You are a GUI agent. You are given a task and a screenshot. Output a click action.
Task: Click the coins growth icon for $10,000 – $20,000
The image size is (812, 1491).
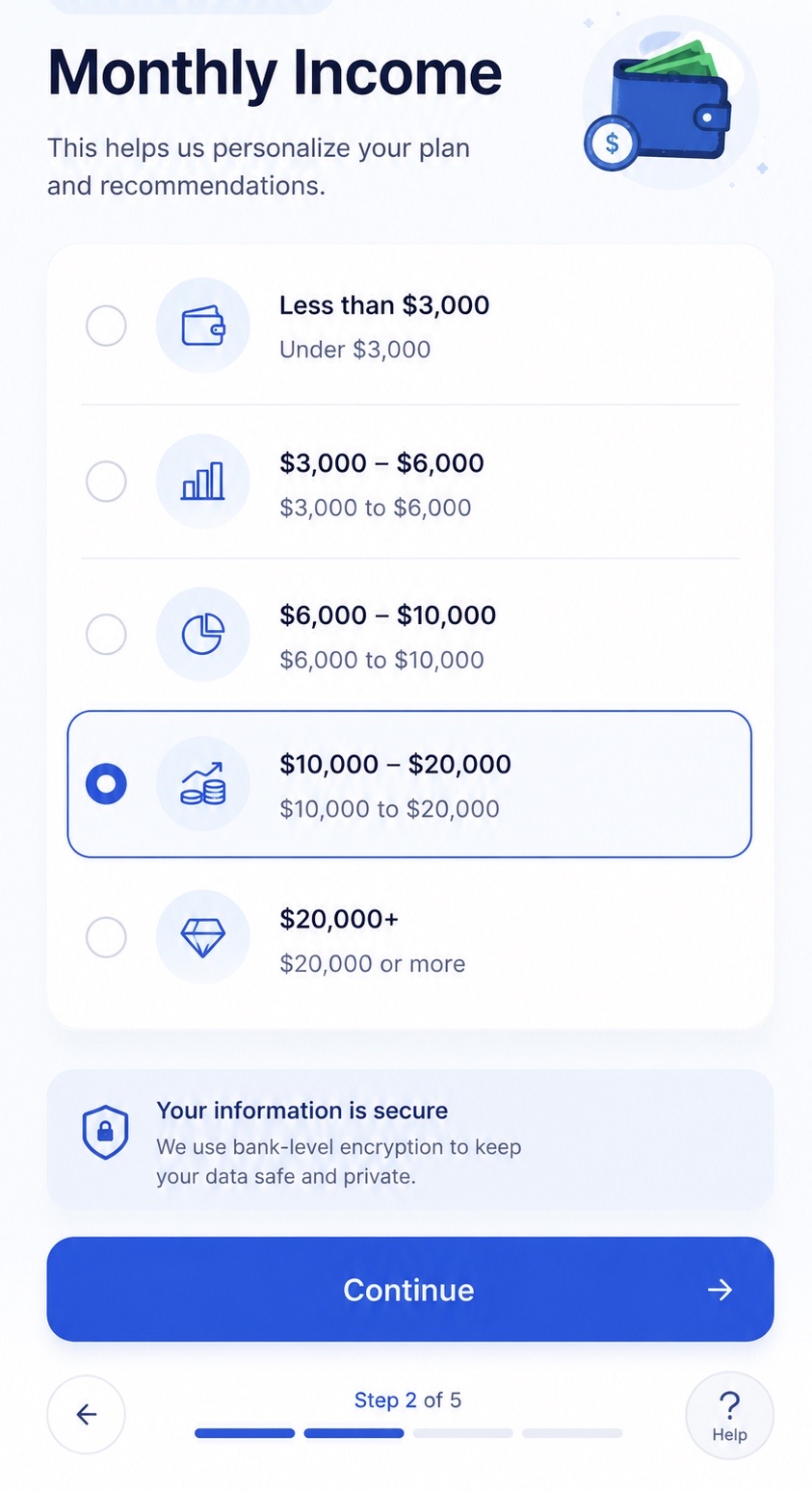[203, 784]
